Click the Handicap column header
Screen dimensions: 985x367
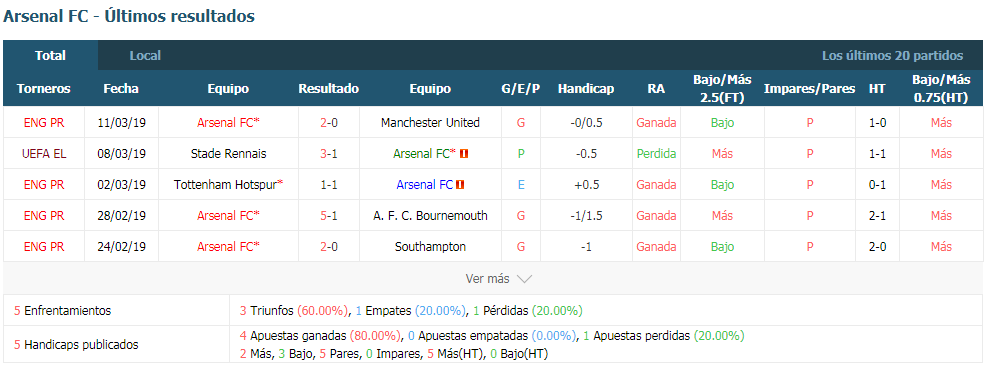click(x=585, y=89)
